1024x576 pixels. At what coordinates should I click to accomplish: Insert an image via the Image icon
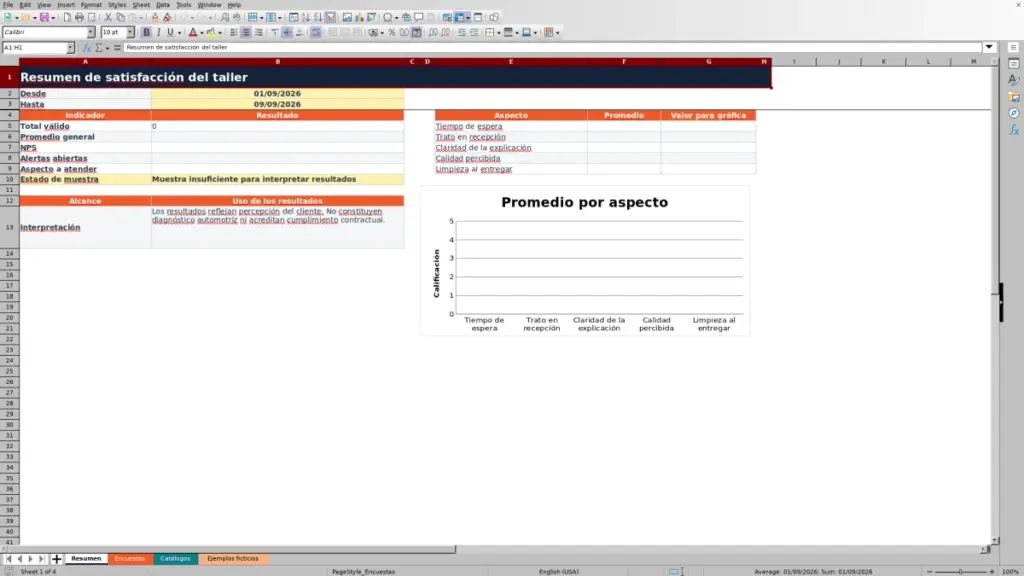click(347, 17)
